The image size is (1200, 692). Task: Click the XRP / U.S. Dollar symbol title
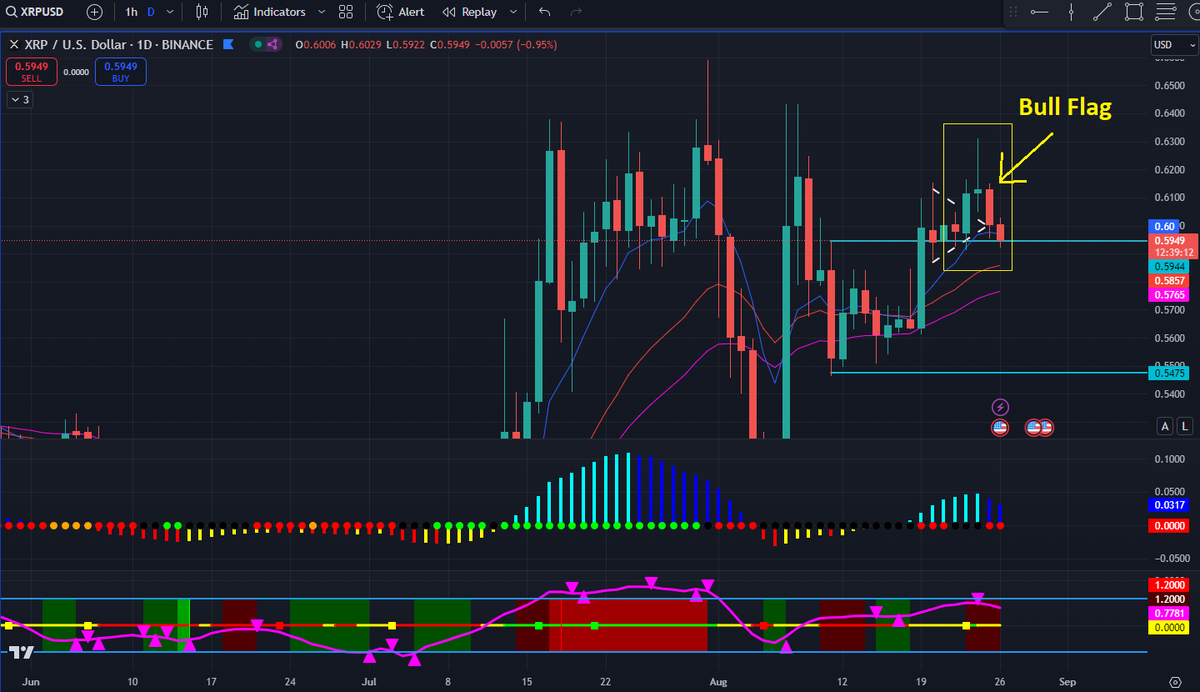119,45
